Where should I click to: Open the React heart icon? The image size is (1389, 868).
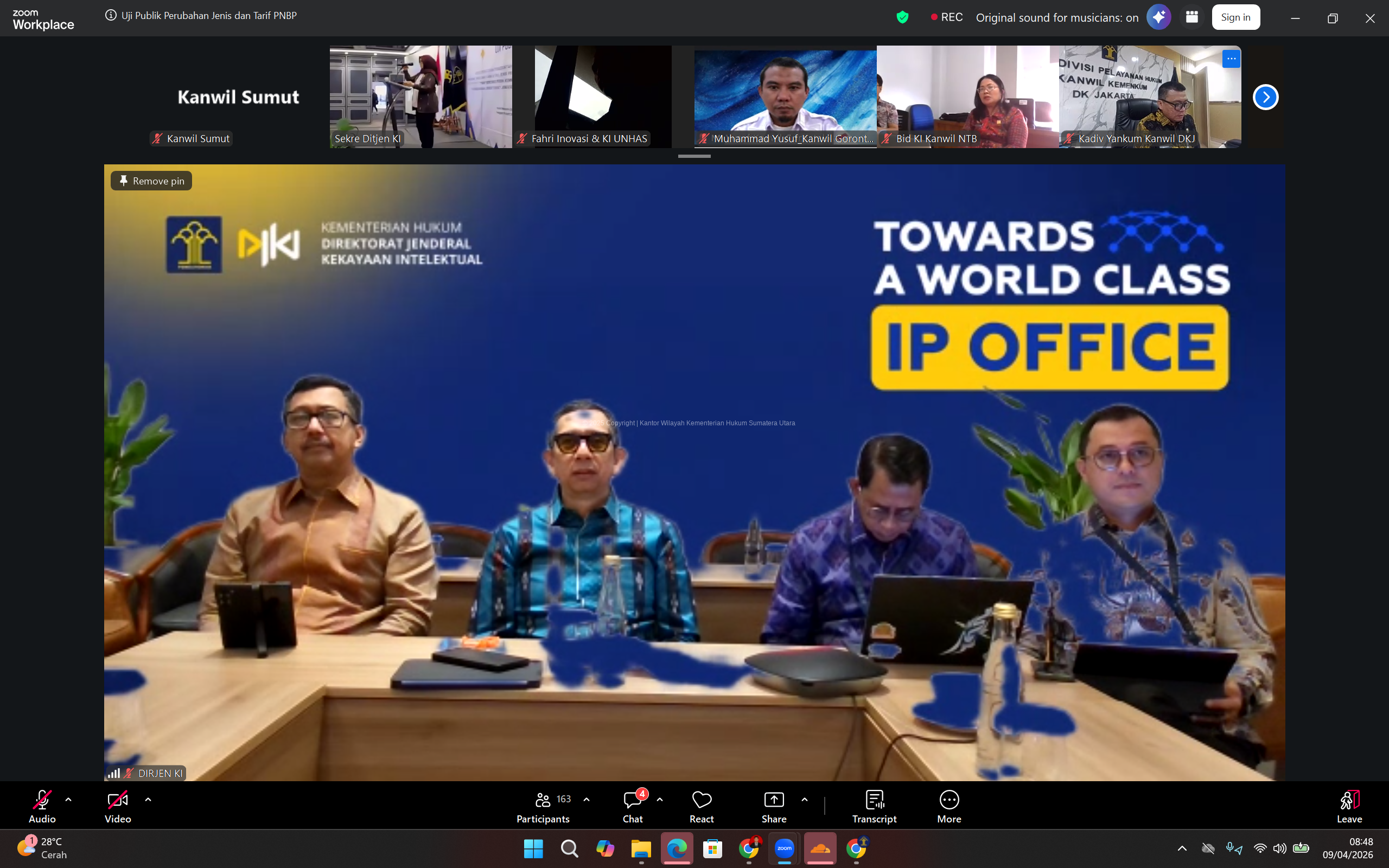(x=702, y=800)
